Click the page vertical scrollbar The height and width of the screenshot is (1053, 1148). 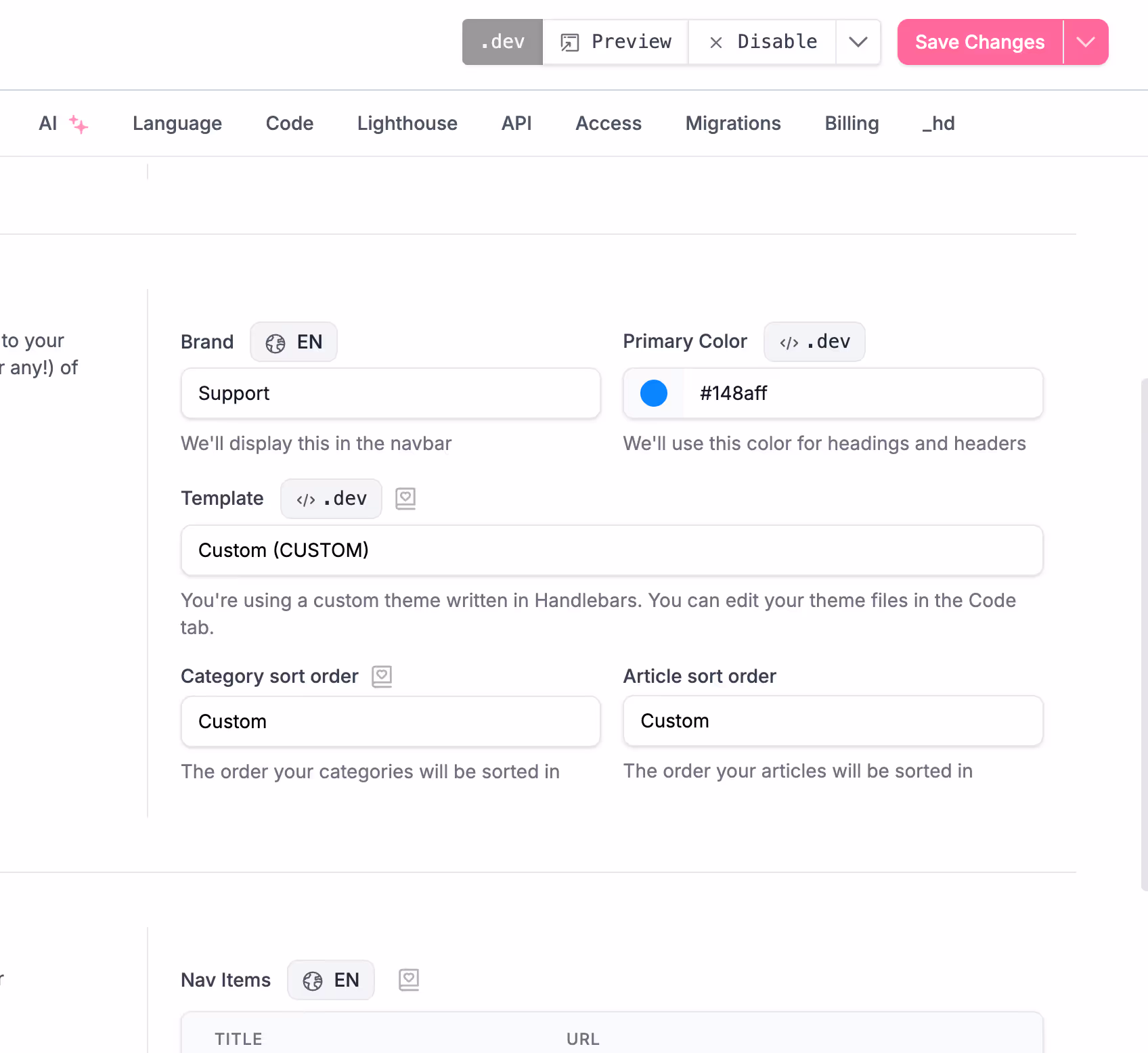[x=1145, y=635]
